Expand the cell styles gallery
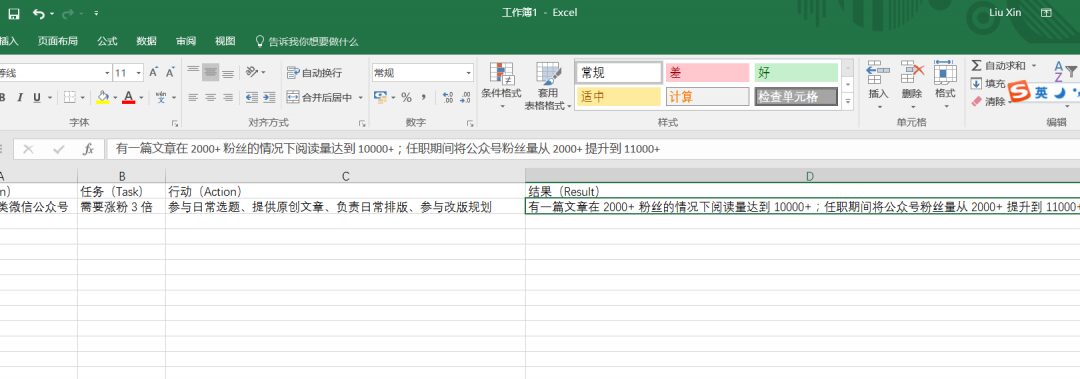 [848, 101]
